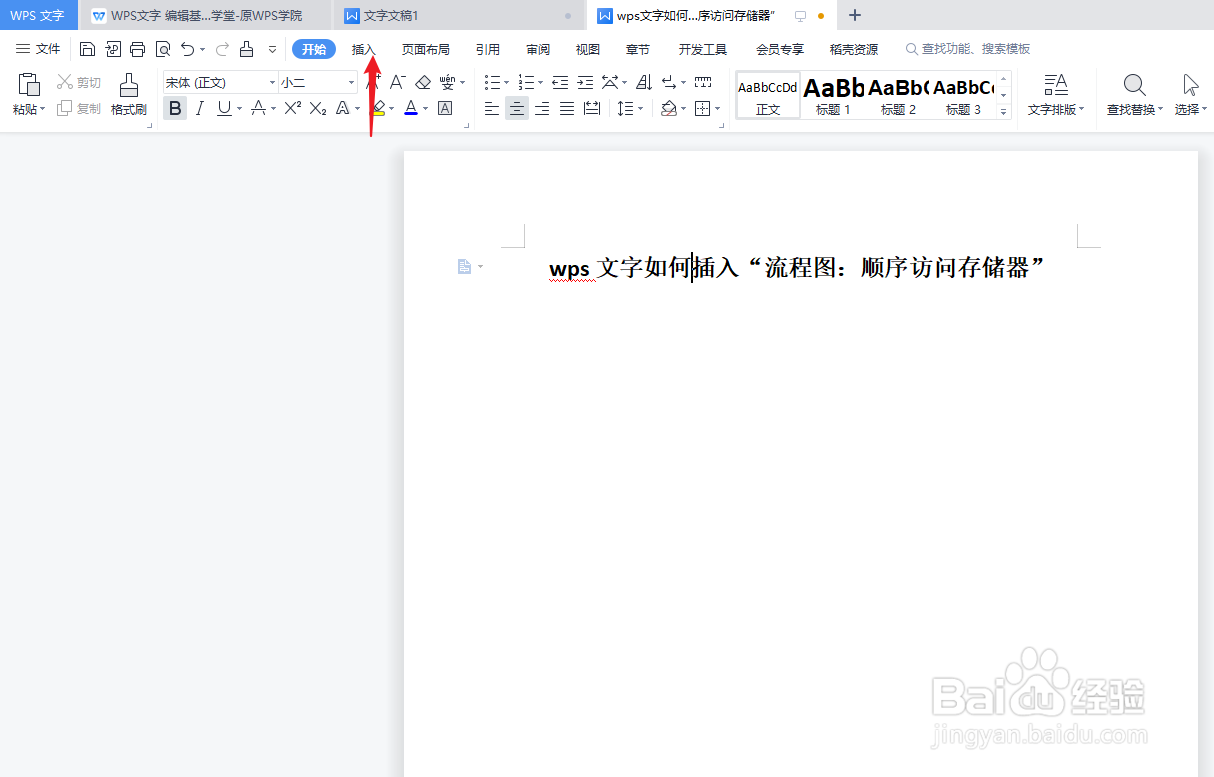The width and height of the screenshot is (1214, 777).
Task: Open the 插入 (Insert) ribbon tab
Action: coord(364,49)
